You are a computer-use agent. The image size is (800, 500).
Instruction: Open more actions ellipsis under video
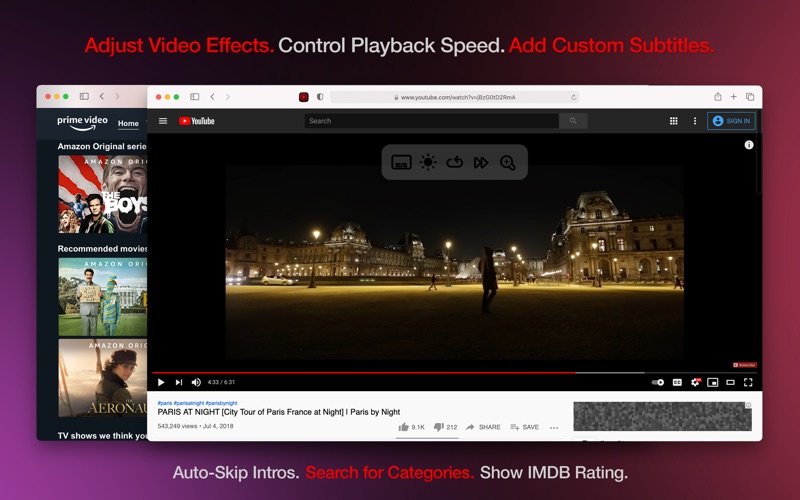point(554,428)
